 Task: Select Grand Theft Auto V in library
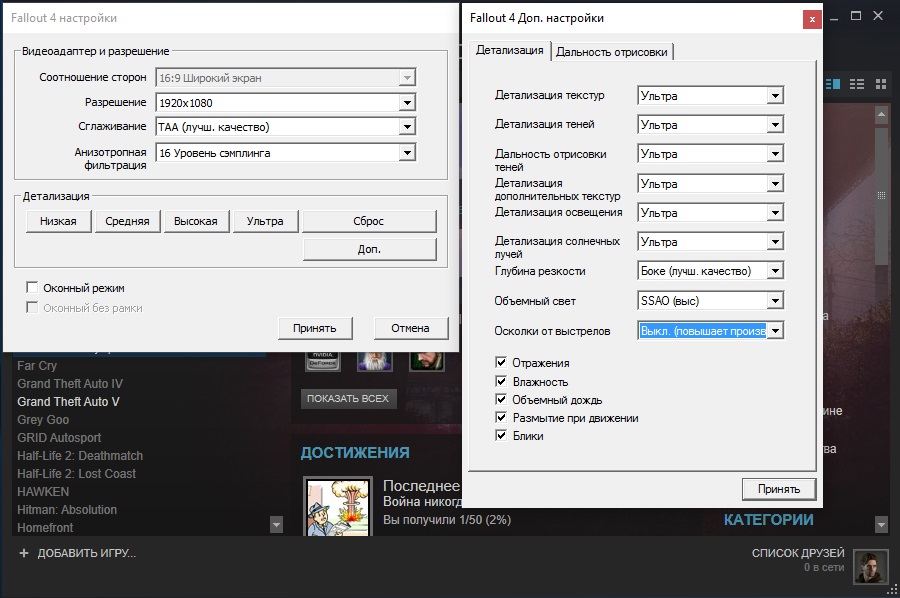[68, 402]
